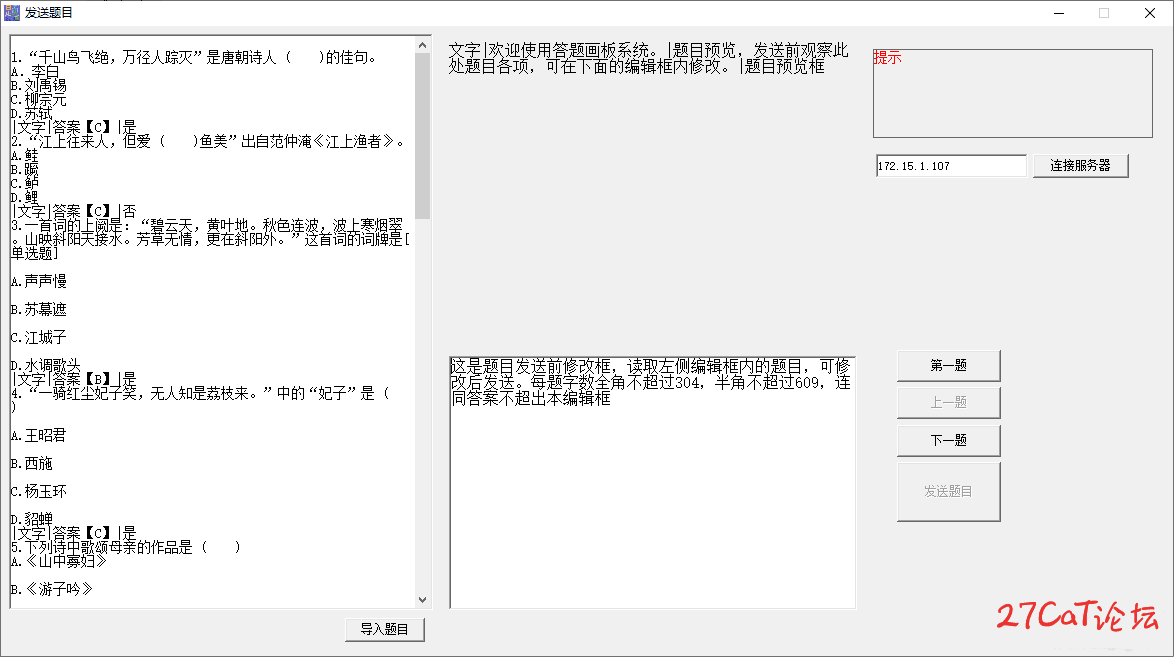Click the scrollbar down arrow in question list

[x=422, y=599]
